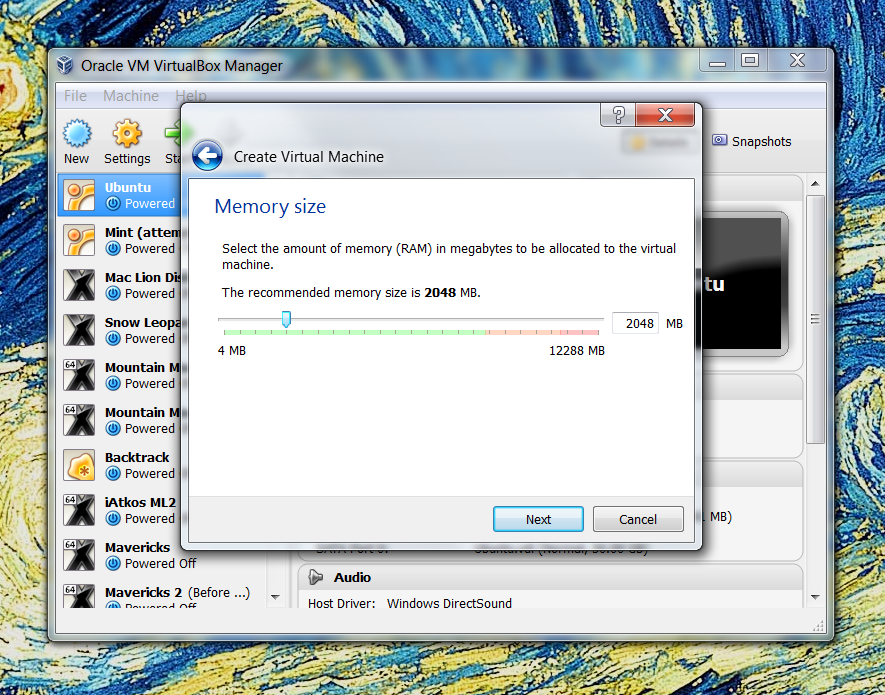Click the Powered Off status icon under Mavericks
Image resolution: width=885 pixels, height=695 pixels.
point(113,563)
